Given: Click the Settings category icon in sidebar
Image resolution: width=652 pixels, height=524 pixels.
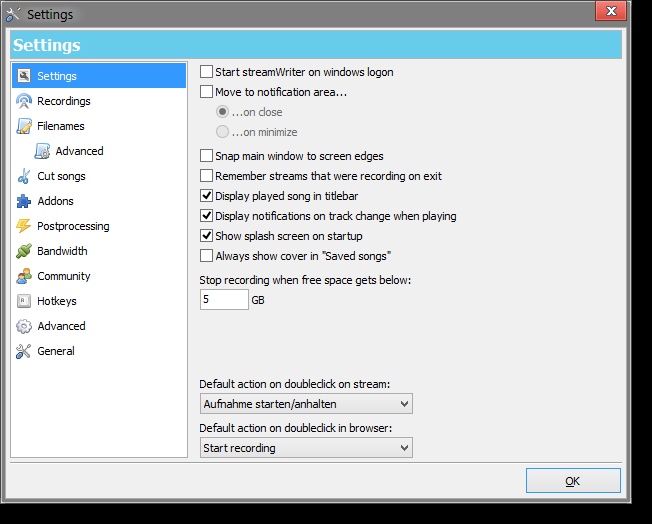Looking at the screenshot, I should coord(24,76).
